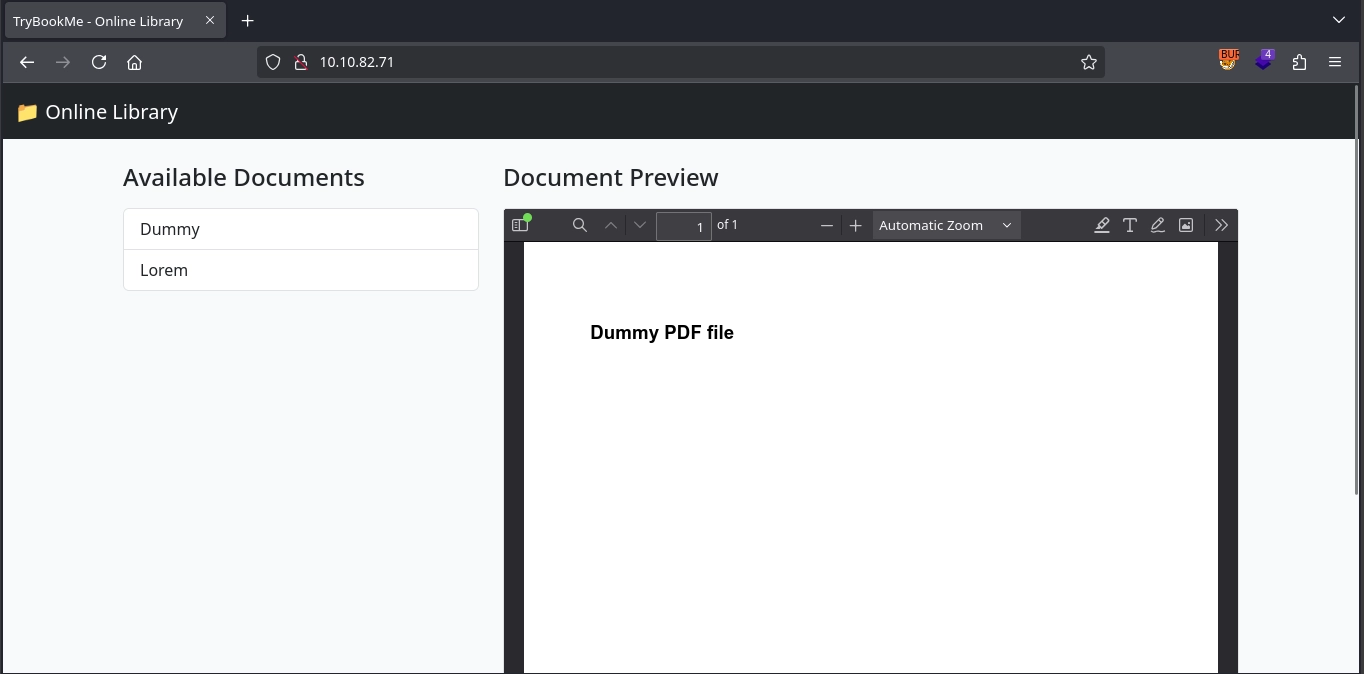Viewport: 1364px width, 674px height.
Task: Select the TryBookMe - Online Library tab
Action: 98,21
